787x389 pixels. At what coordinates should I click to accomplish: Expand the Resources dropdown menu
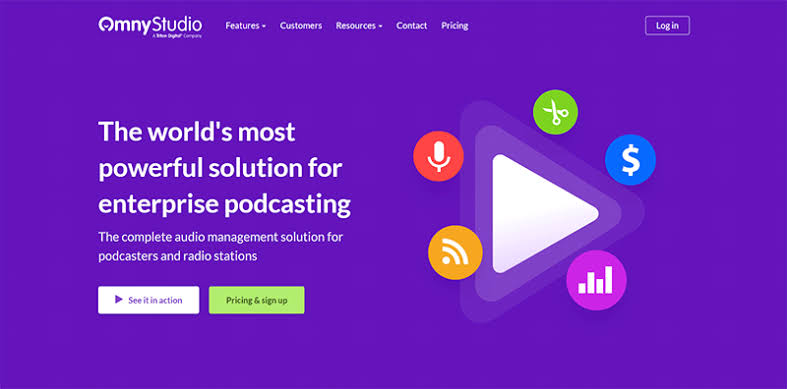tap(359, 26)
